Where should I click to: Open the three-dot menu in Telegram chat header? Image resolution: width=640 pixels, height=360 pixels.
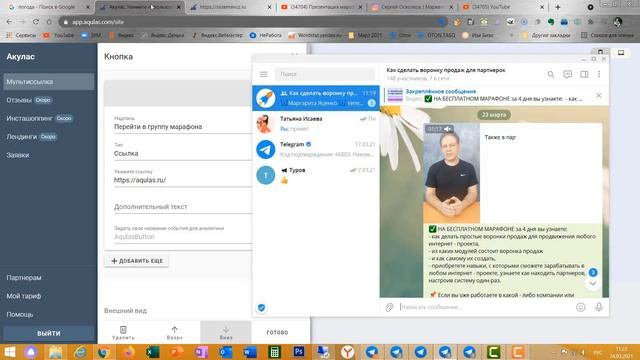click(x=599, y=74)
